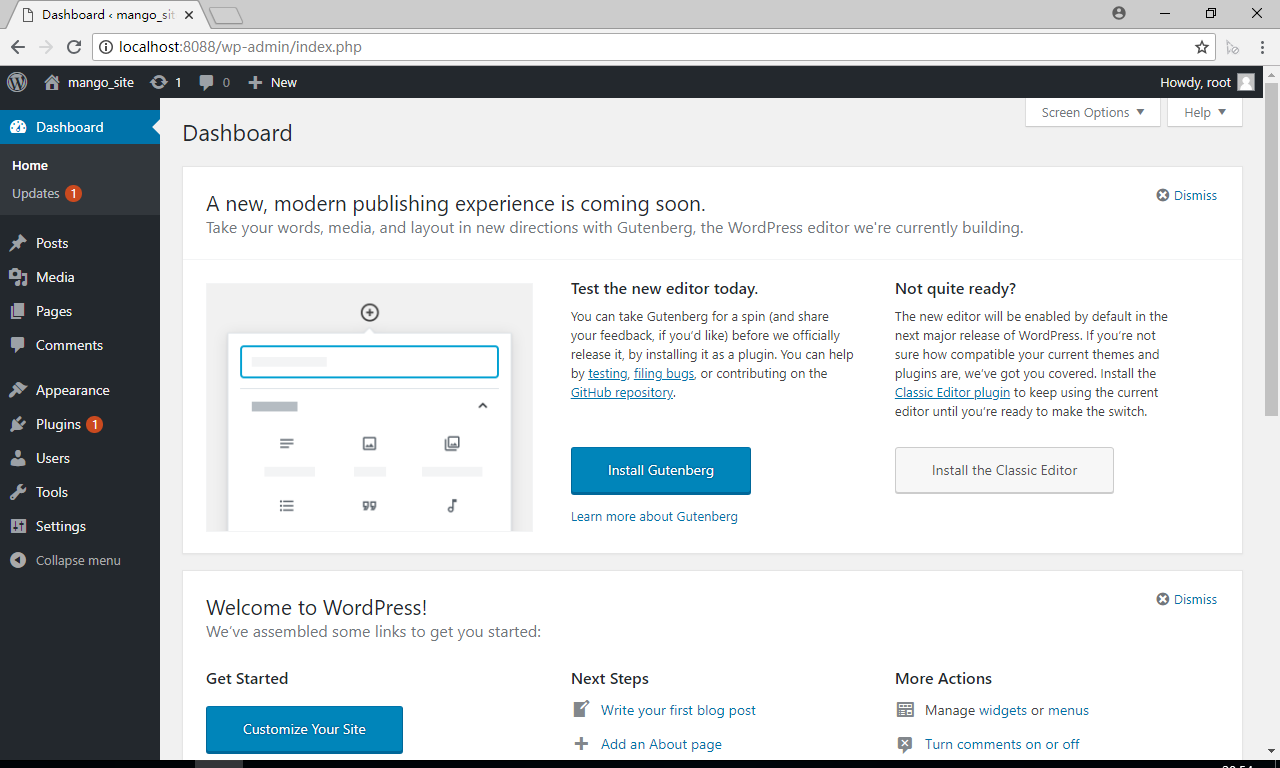Open the WordPress logo menu

point(17,82)
